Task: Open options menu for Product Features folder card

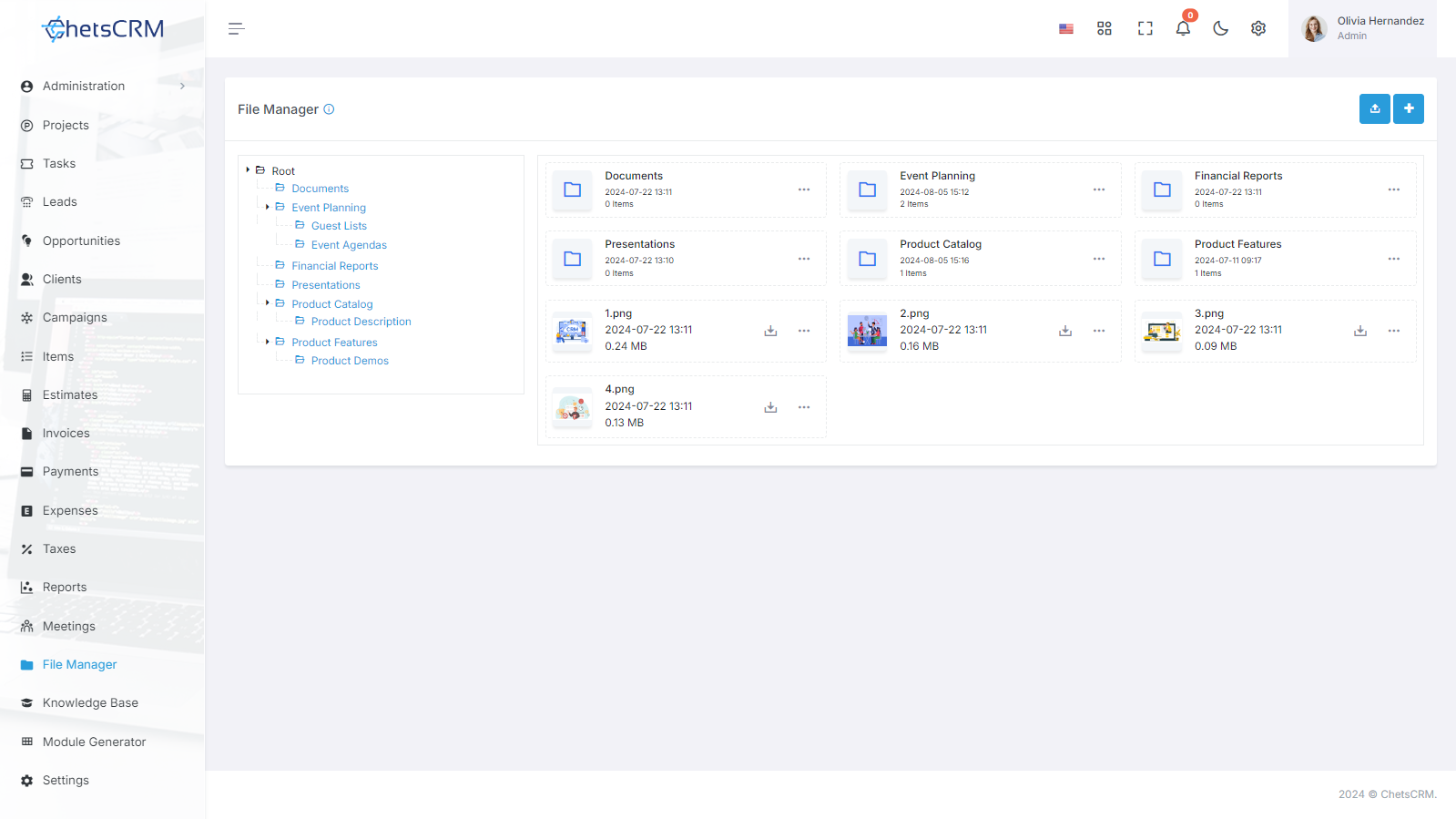Action: 1394,259
